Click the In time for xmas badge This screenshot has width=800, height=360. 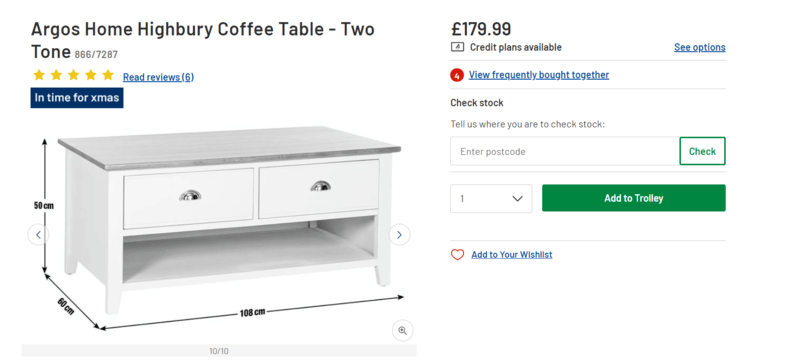77,98
